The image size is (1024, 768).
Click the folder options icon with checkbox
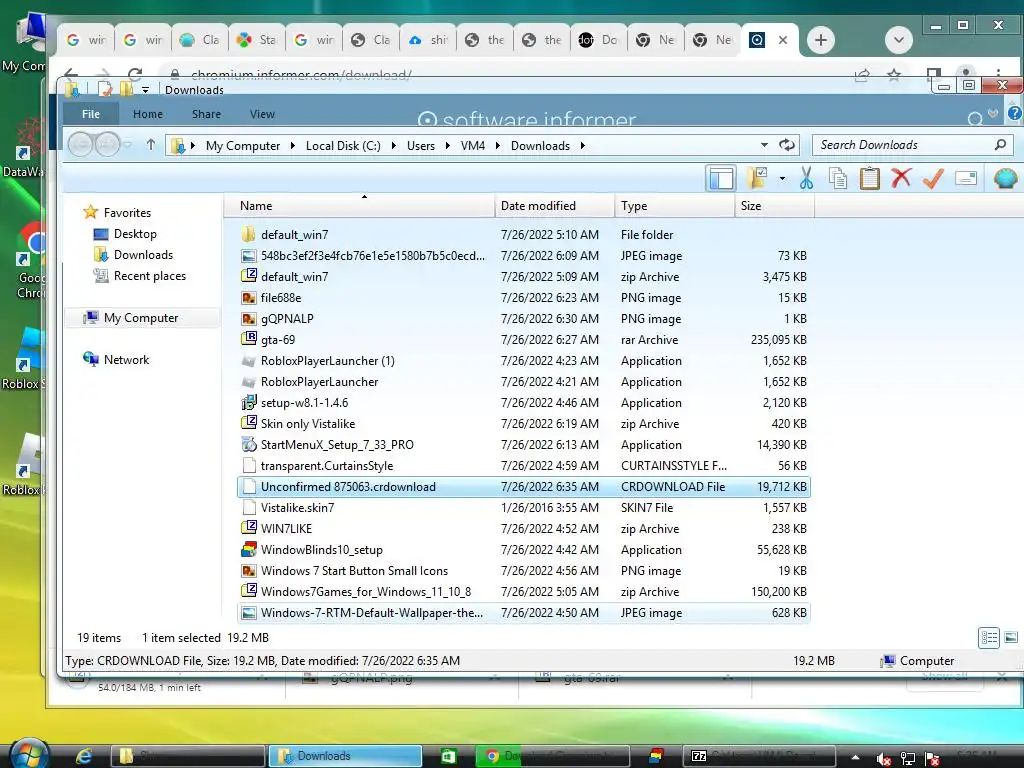[x=758, y=178]
